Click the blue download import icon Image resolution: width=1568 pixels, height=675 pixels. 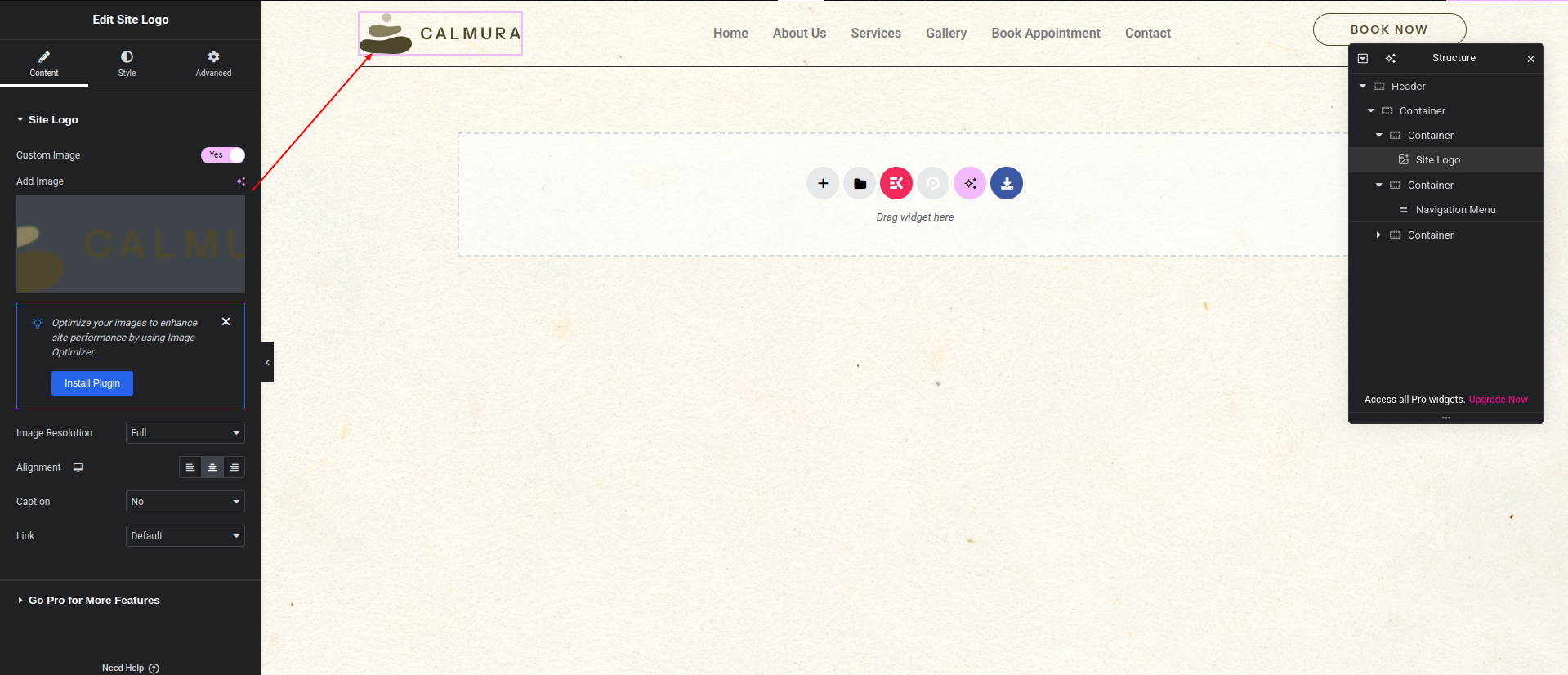1007,183
